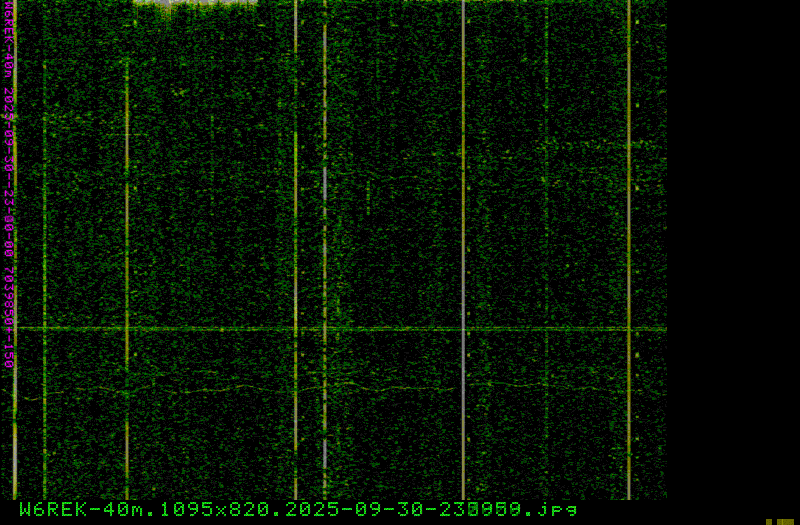The image size is (800, 525).
Task: Click the bright white vertical line right of center
Action: pos(463,200)
